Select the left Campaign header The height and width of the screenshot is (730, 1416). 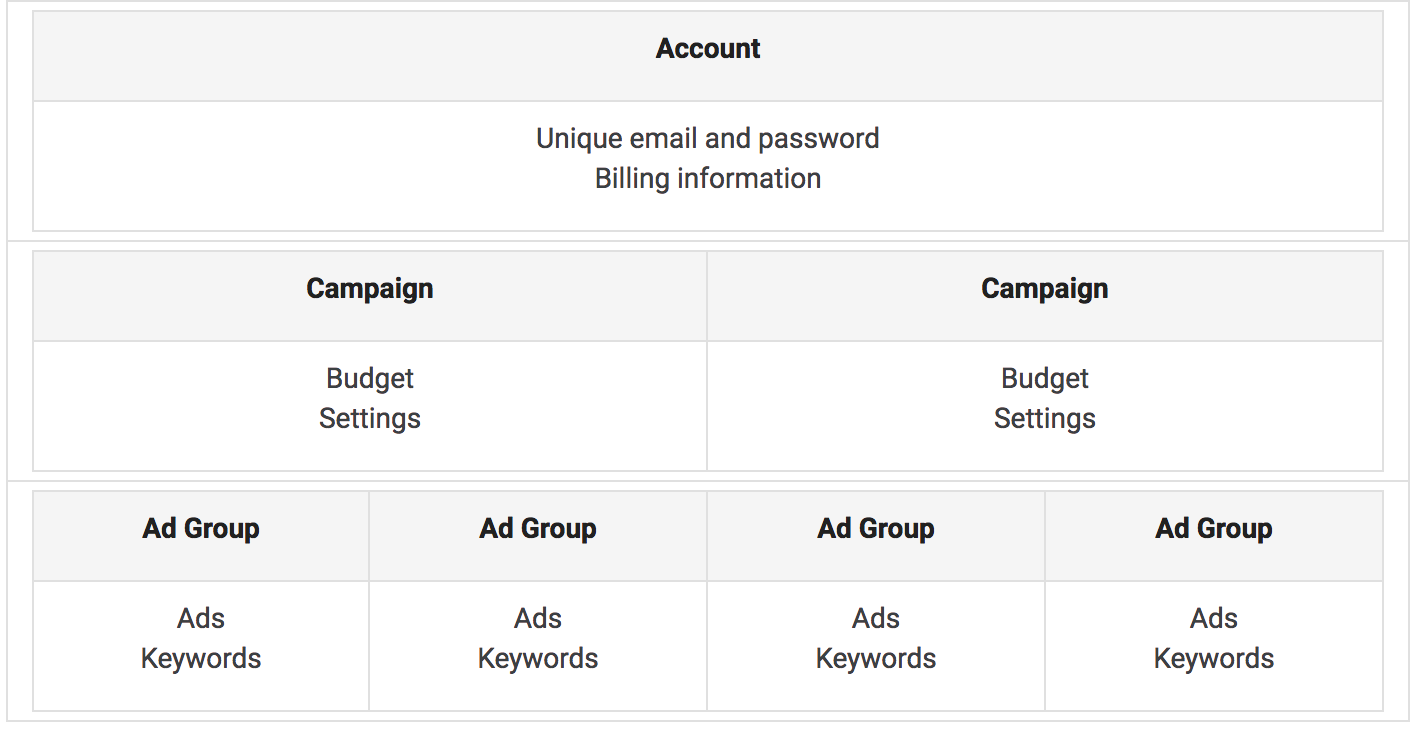tap(370, 289)
